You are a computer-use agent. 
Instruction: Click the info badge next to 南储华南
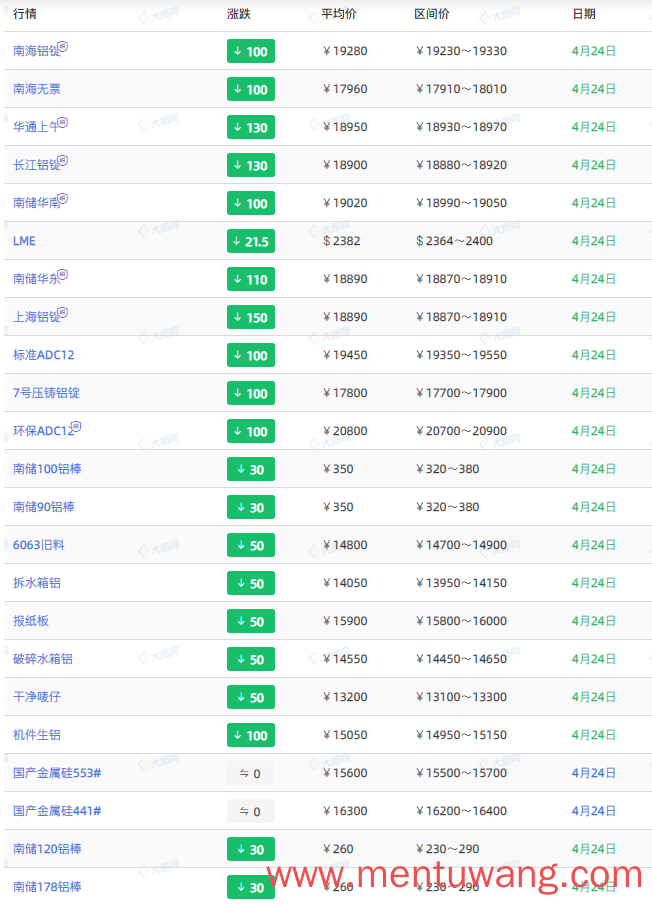63,199
